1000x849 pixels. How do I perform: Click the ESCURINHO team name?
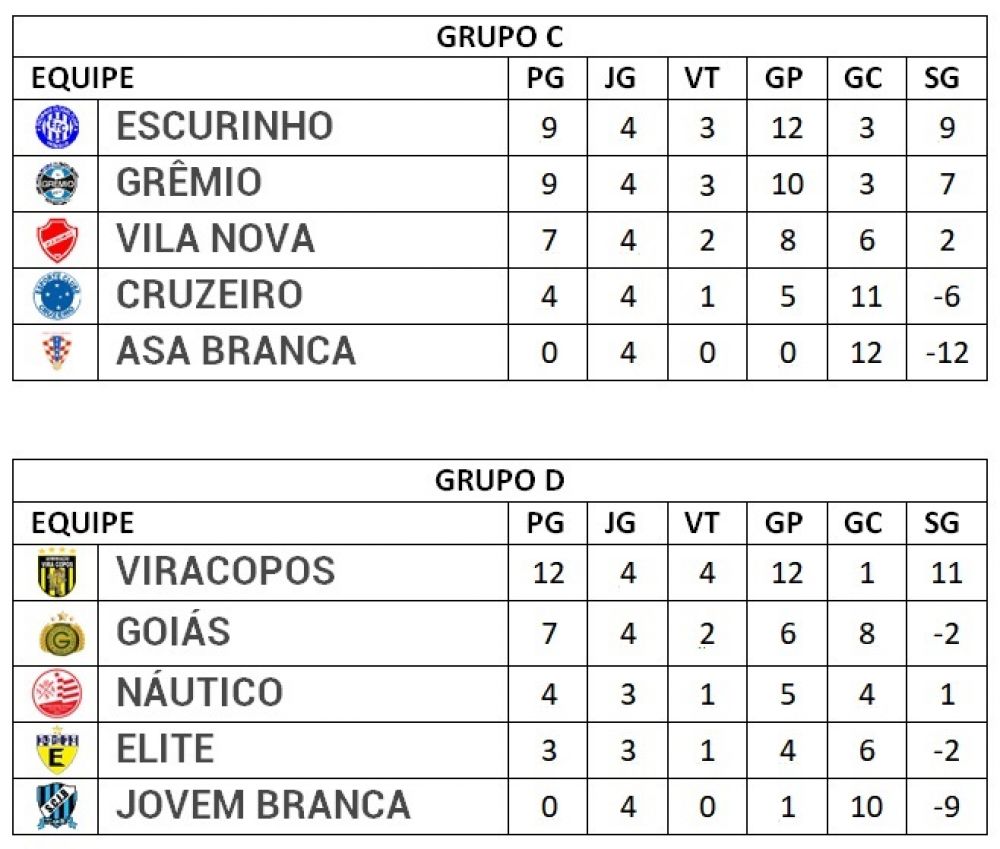[x=224, y=126]
